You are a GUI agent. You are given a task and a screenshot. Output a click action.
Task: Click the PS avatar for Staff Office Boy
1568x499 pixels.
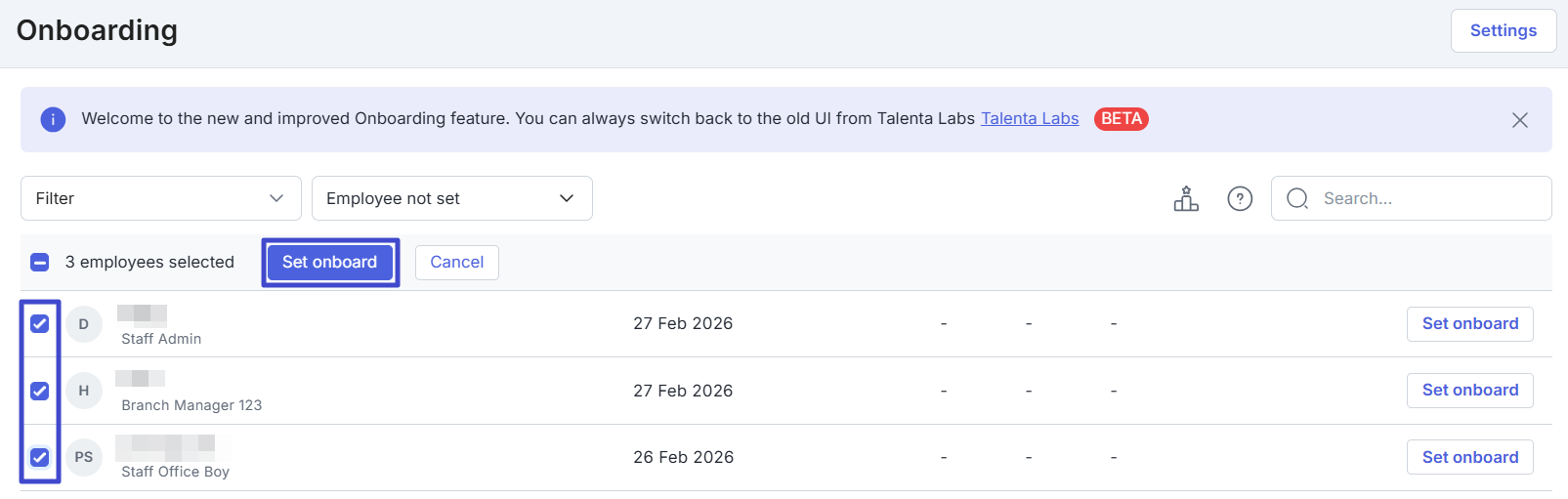[x=84, y=457]
